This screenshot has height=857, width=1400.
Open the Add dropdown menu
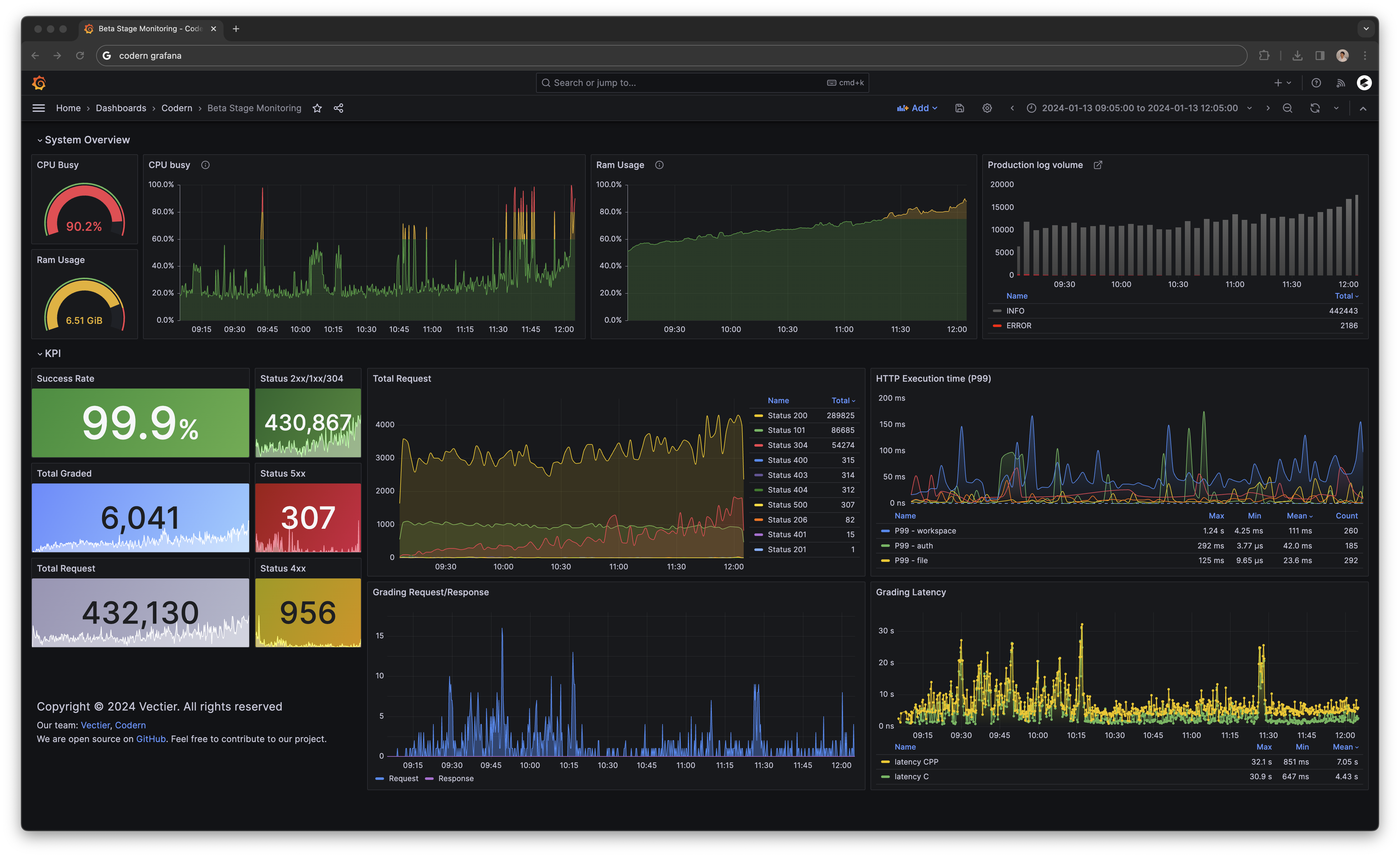(917, 108)
